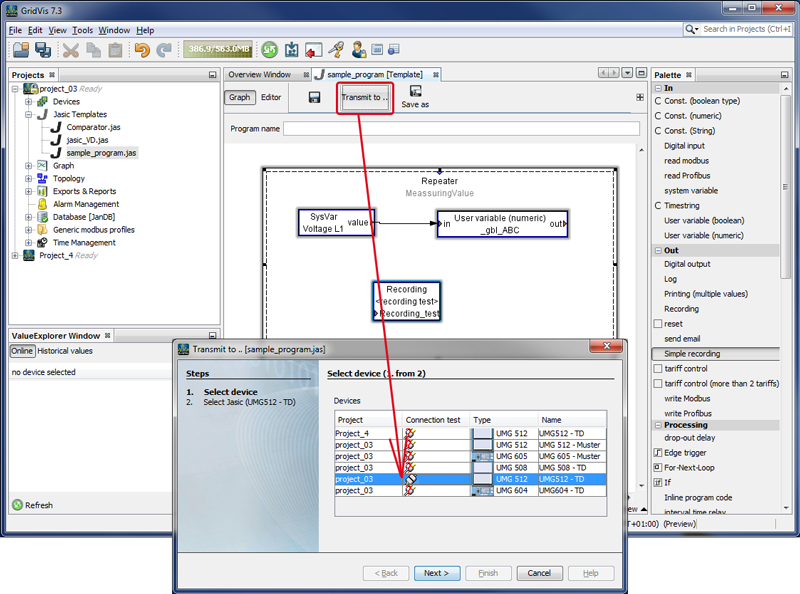Viewport: 800px width, 594px height.
Task: Click the Undo arrow in the toolbar
Action: [x=142, y=49]
